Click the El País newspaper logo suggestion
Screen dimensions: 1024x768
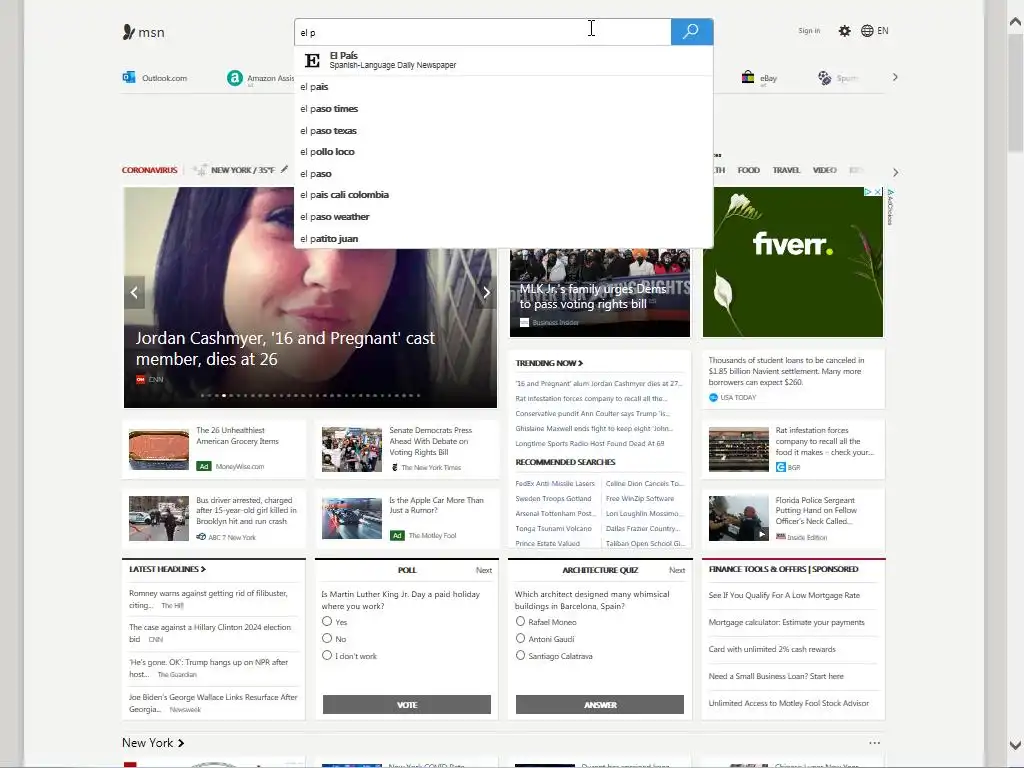point(312,60)
